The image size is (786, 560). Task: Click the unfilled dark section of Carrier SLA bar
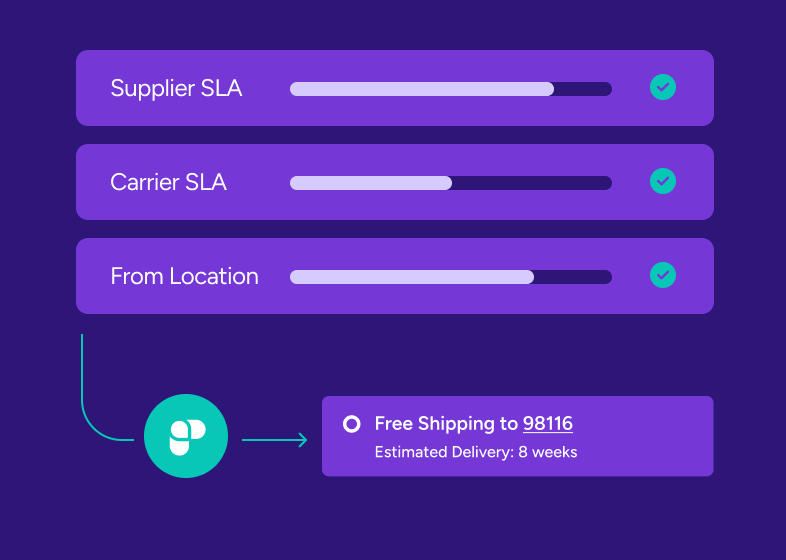pyautogui.click(x=531, y=183)
